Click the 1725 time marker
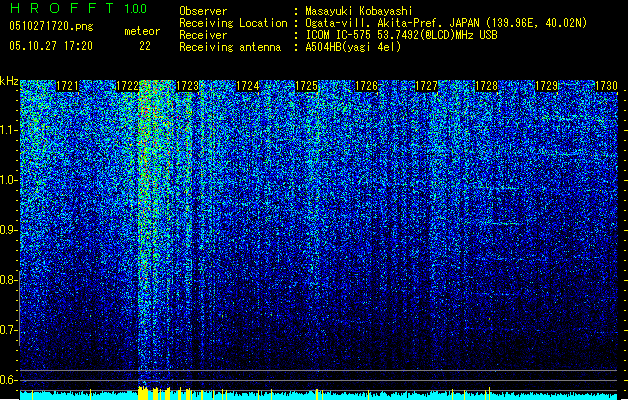 (306, 86)
